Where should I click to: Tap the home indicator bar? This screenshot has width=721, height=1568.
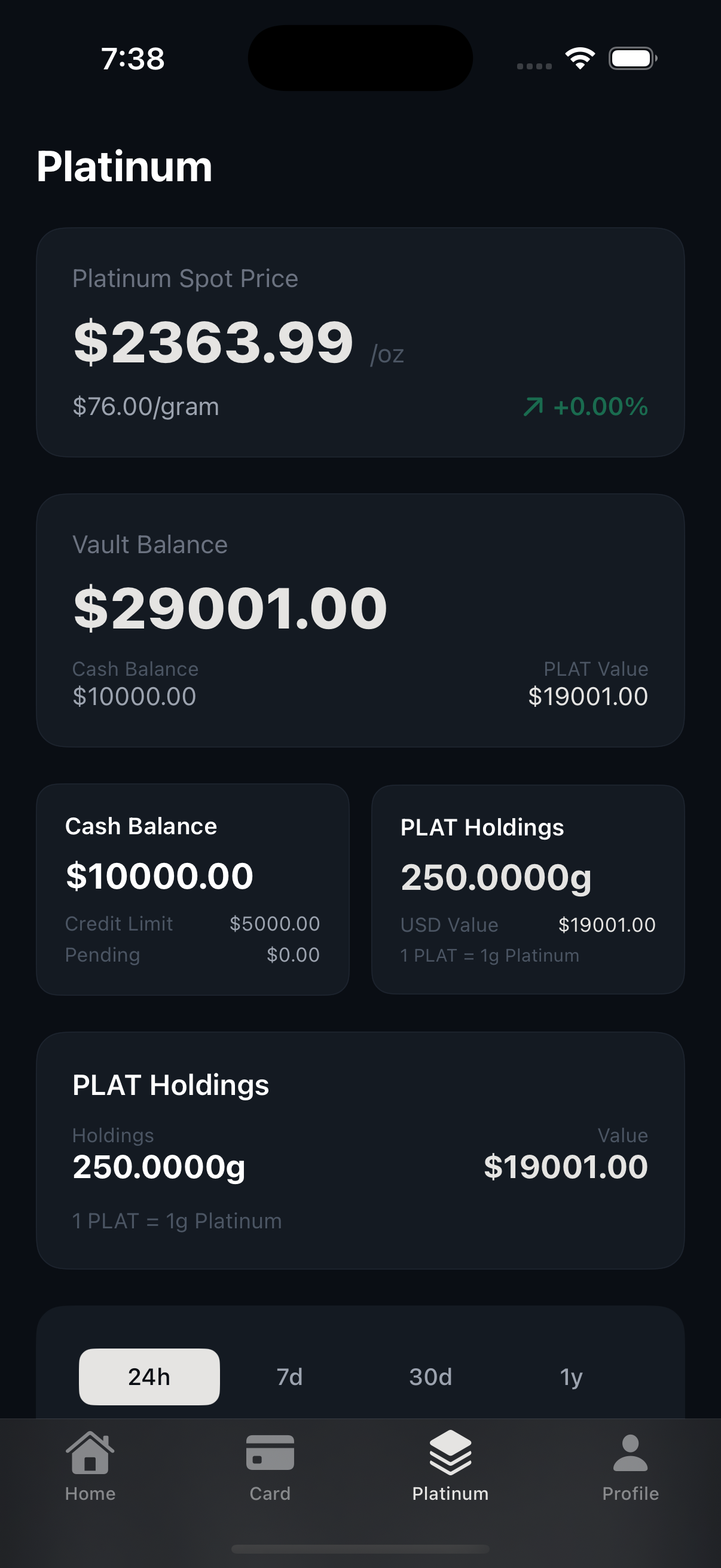point(360,1548)
